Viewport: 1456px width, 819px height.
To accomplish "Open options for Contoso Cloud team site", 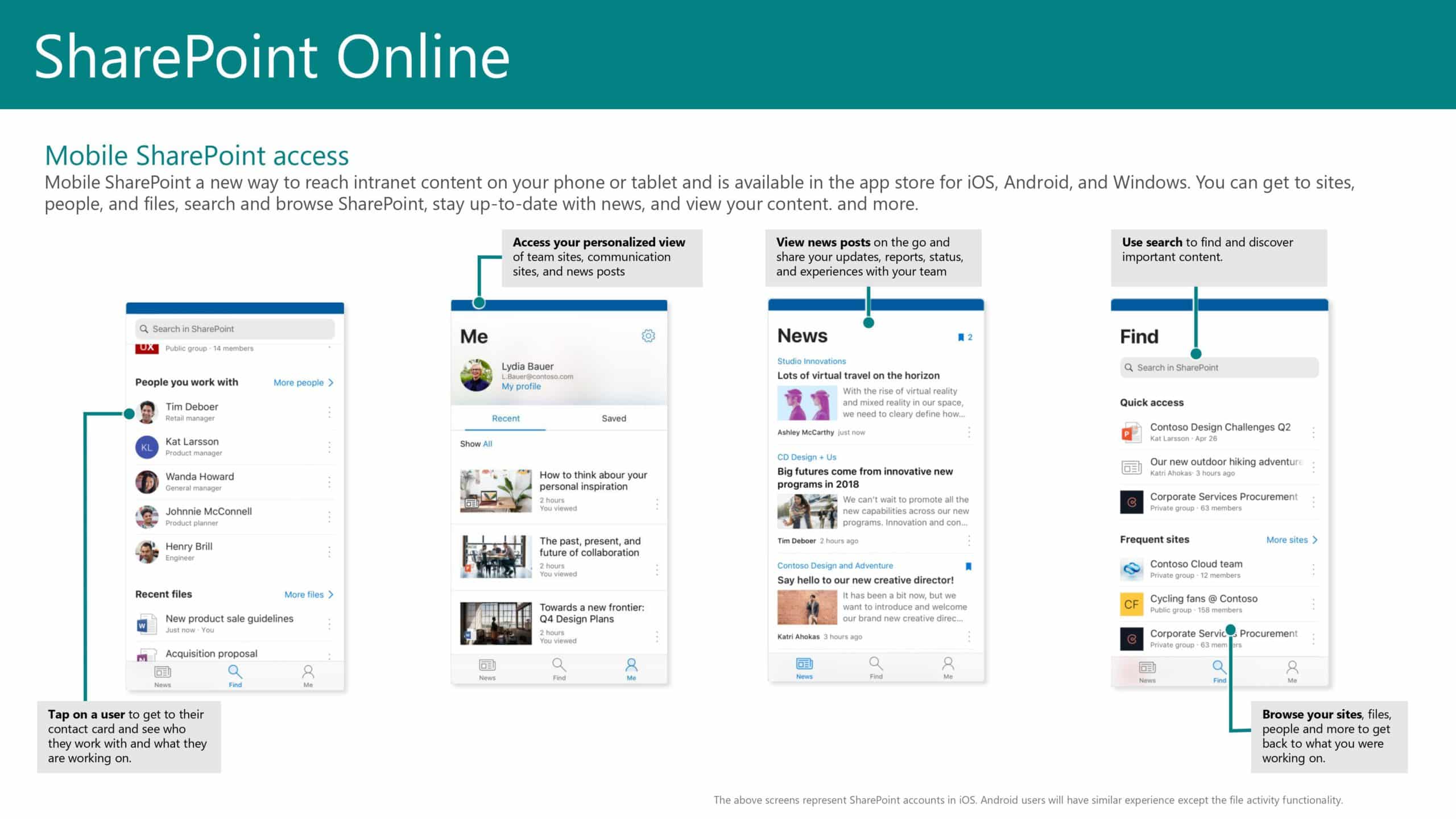I will (1313, 569).
